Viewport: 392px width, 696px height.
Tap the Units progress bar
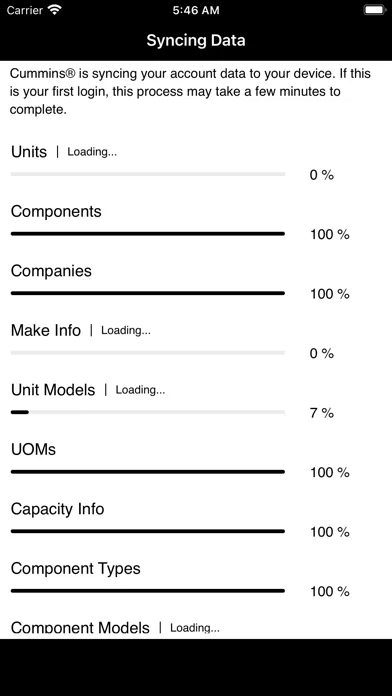[148, 174]
